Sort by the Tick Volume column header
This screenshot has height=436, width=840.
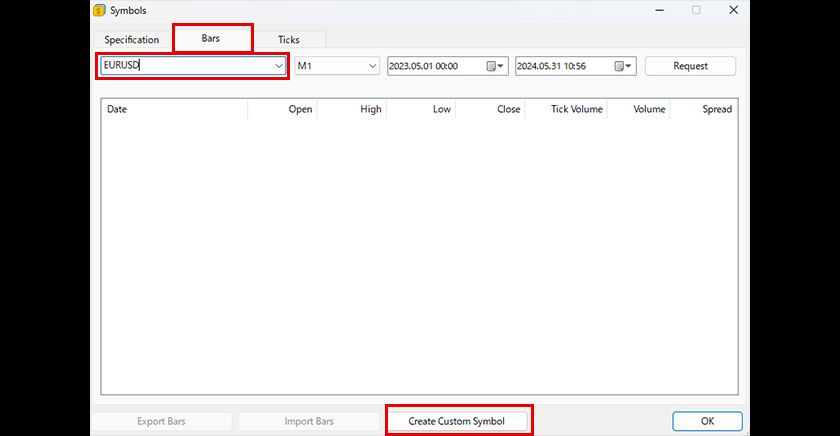point(567,109)
